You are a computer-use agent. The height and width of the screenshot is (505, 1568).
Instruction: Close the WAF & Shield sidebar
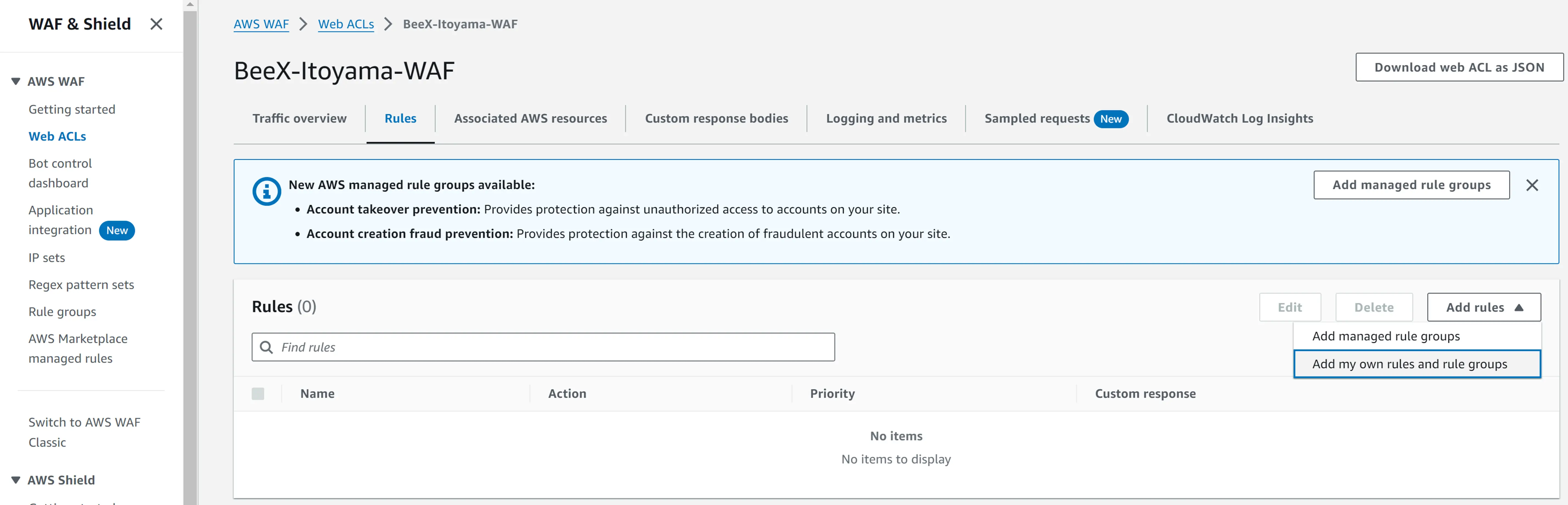coord(156,24)
